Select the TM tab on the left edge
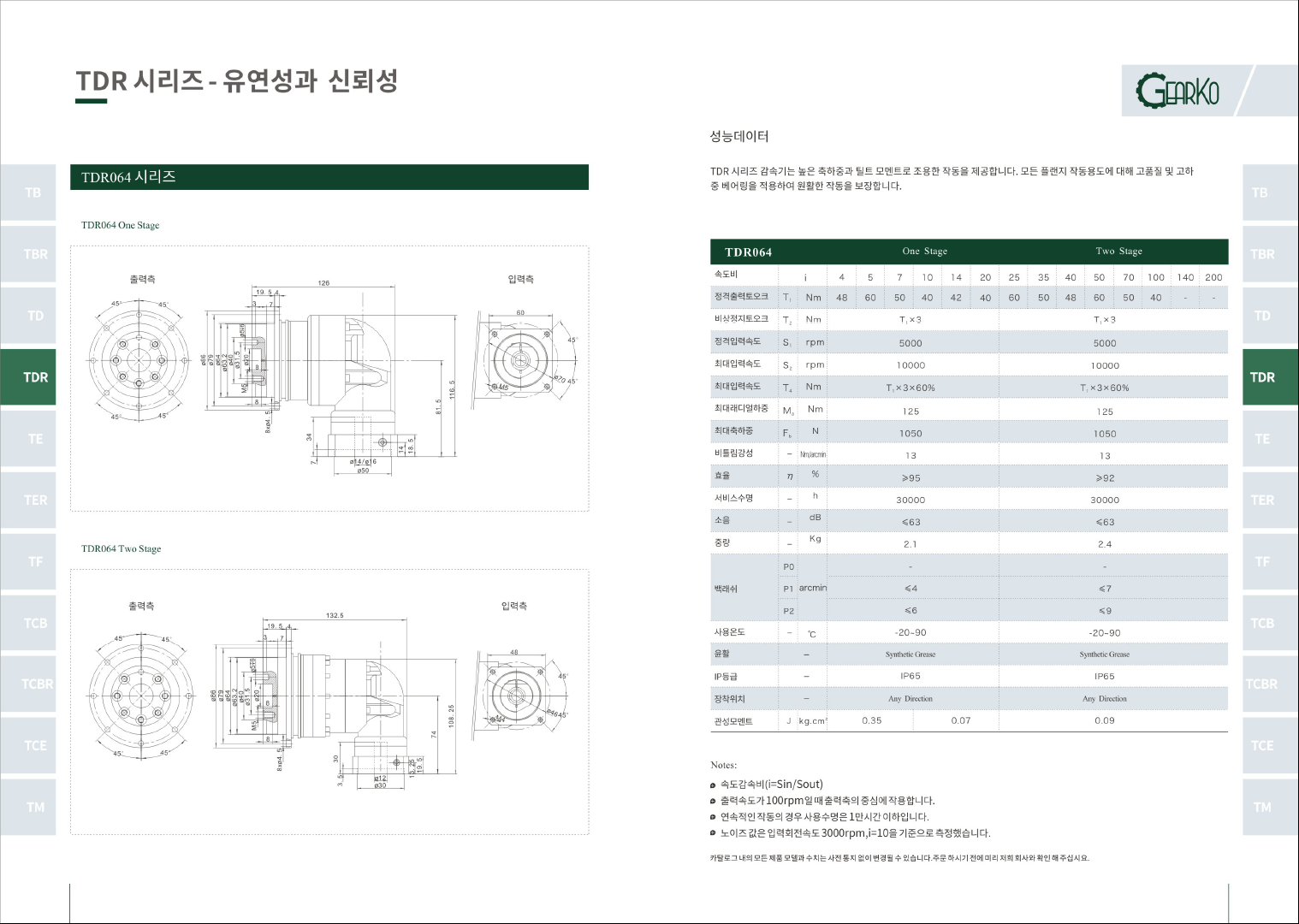 point(27,808)
